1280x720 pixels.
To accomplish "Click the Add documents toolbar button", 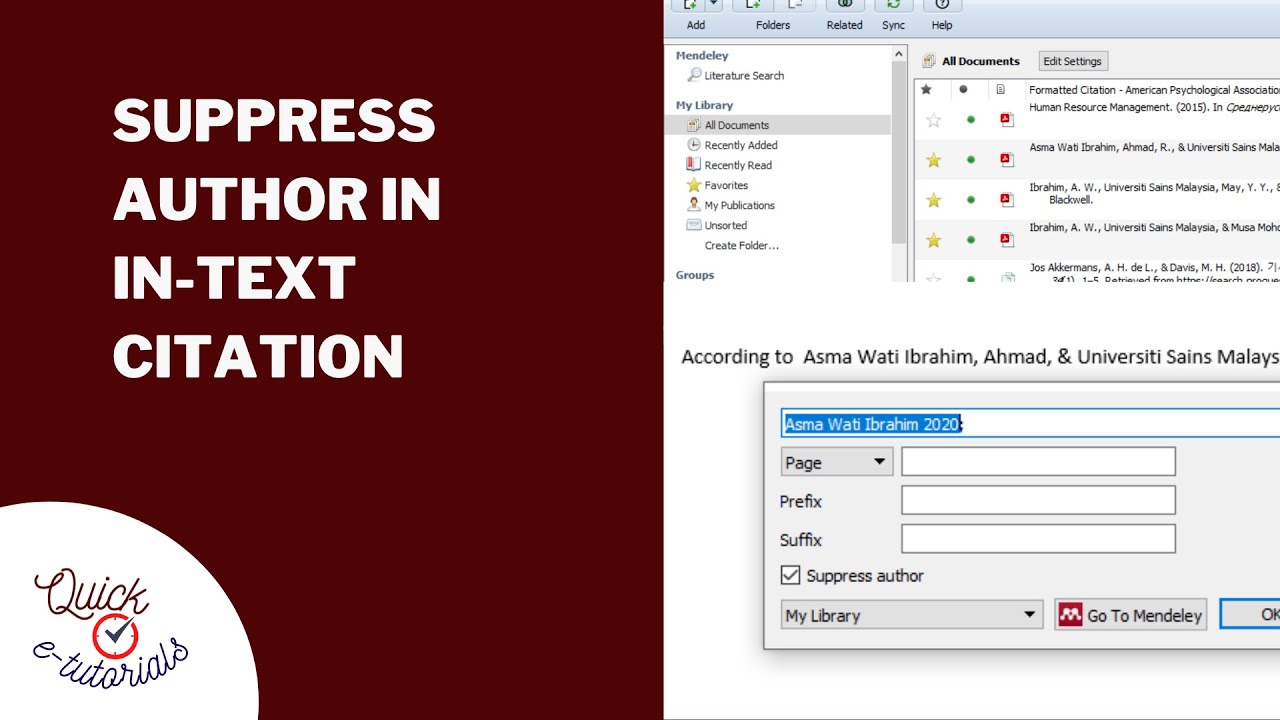I will [x=690, y=5].
